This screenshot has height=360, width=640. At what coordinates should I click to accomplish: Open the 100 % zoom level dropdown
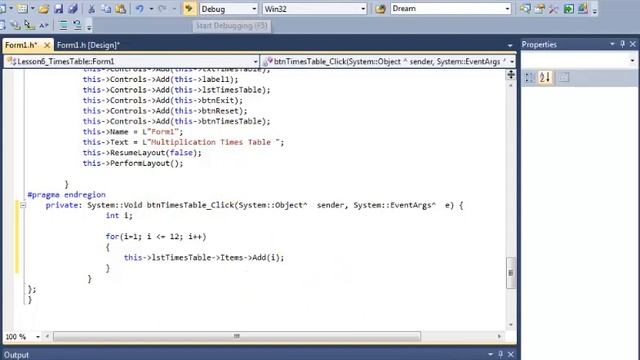[38, 337]
